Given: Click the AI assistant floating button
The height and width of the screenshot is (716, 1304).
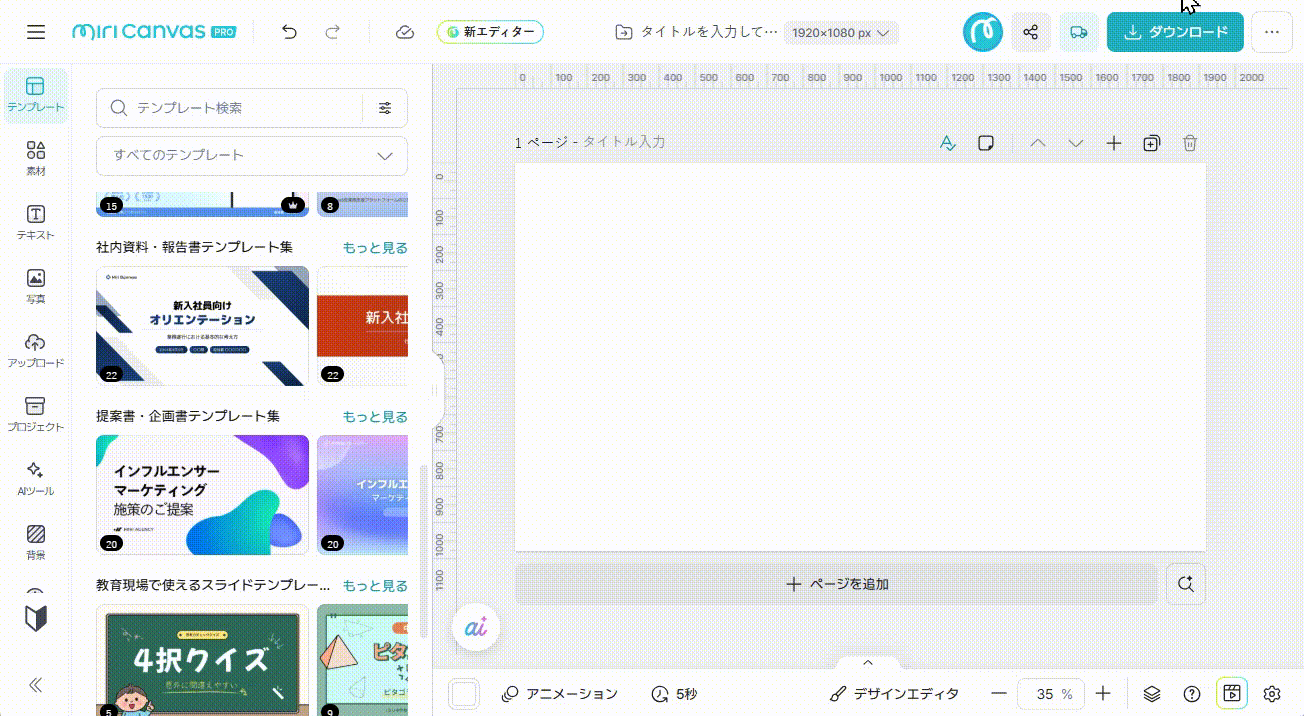Looking at the screenshot, I should [x=475, y=628].
